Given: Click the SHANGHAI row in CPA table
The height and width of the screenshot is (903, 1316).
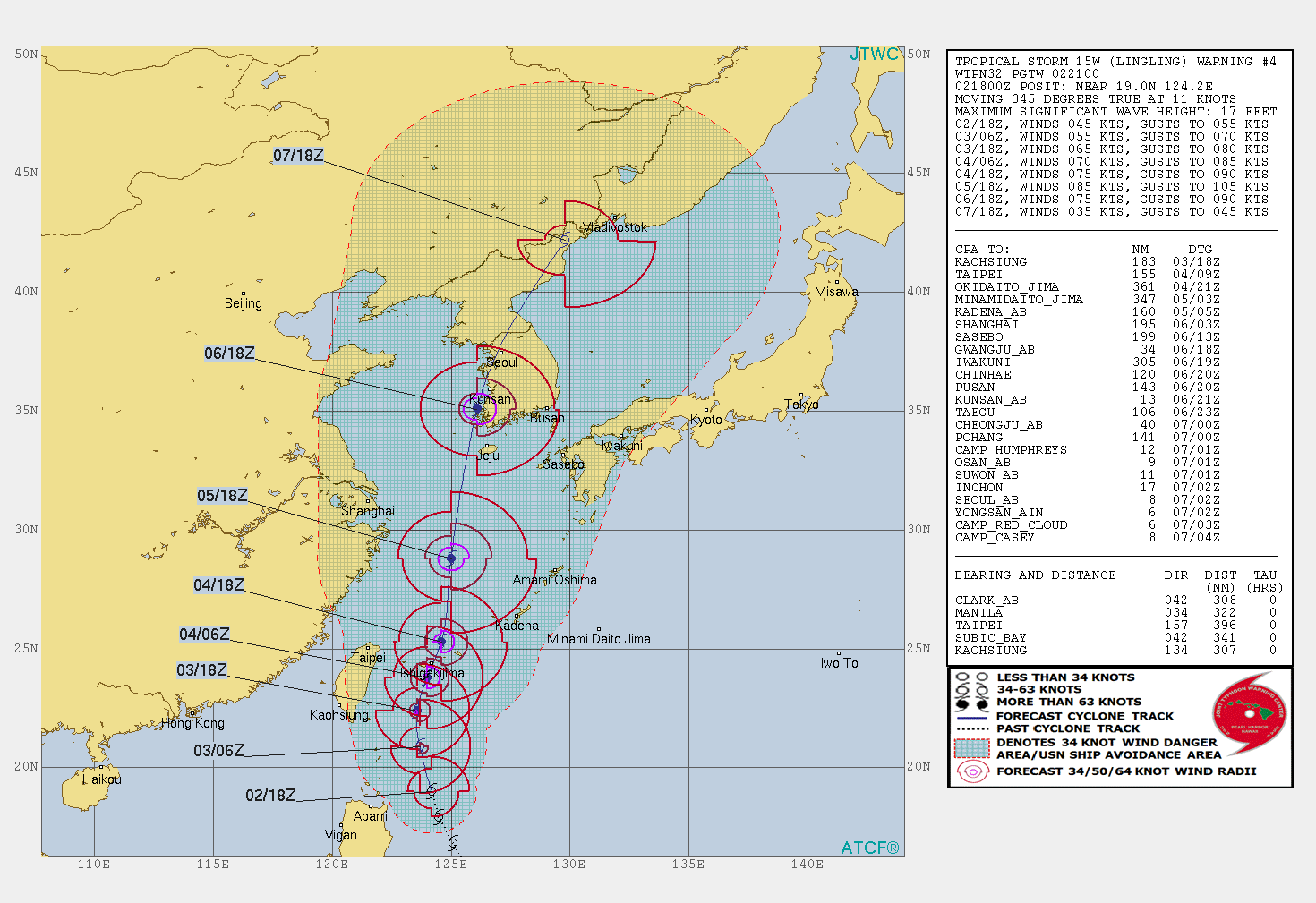Looking at the screenshot, I should [1087, 325].
